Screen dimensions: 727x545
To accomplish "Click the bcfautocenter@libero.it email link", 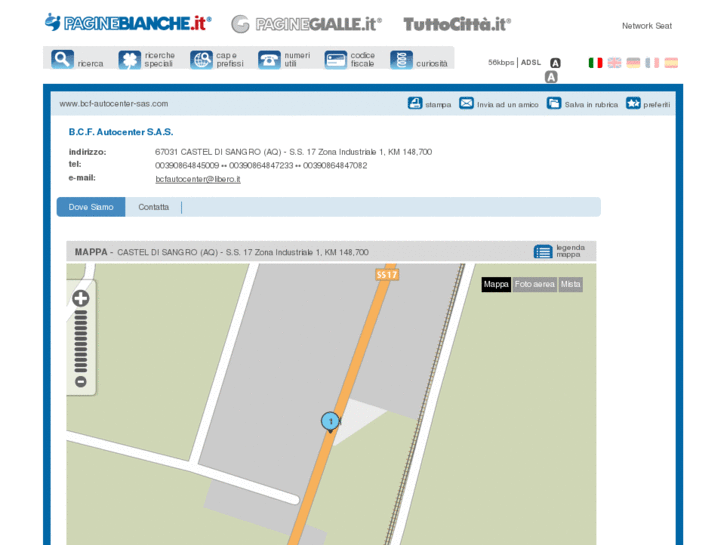I will point(198,179).
